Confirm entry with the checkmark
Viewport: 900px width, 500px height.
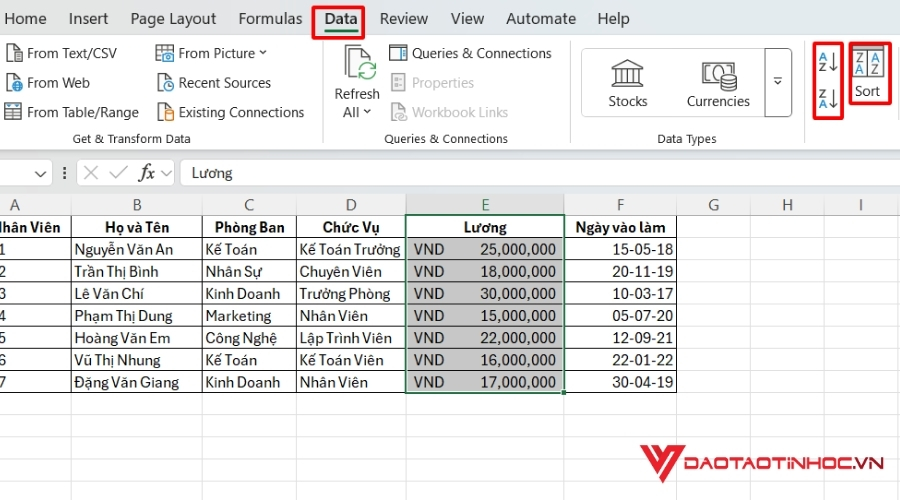click(x=118, y=173)
